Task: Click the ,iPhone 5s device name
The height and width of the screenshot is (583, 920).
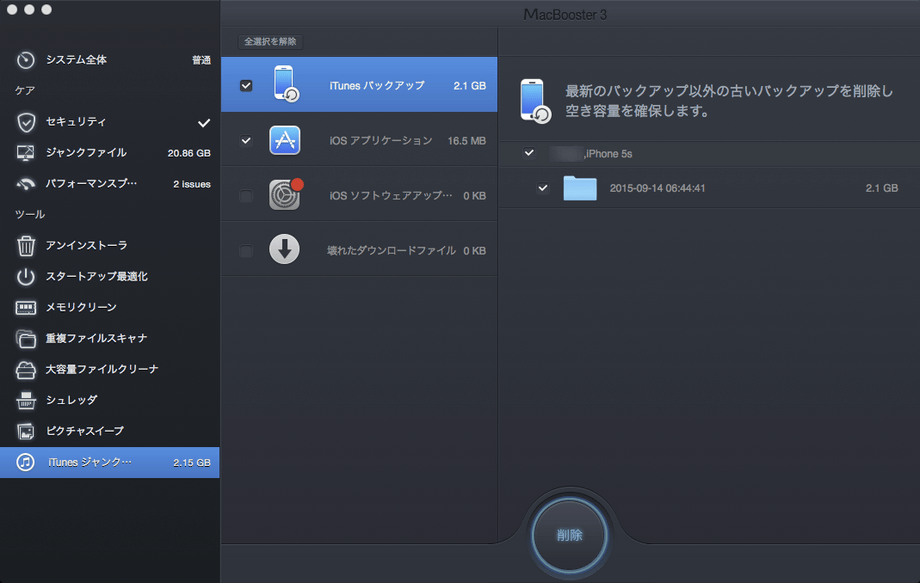Action: [607, 154]
